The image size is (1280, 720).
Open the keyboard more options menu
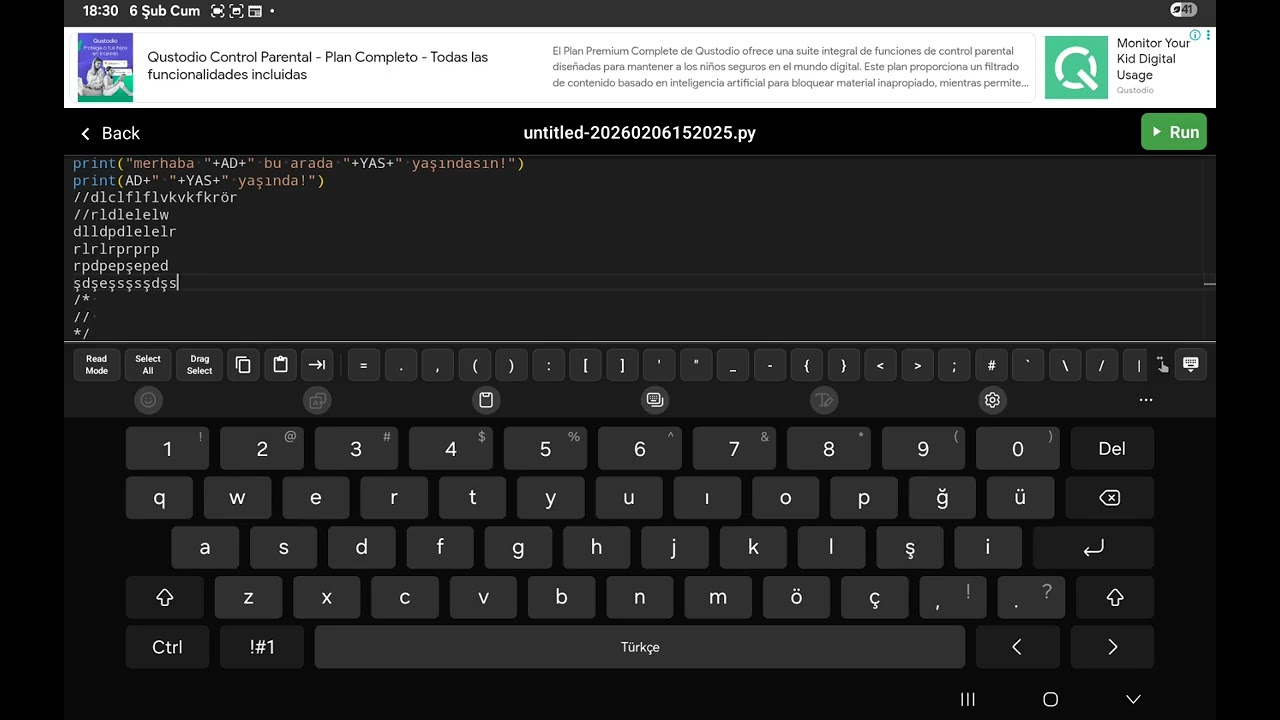click(x=1146, y=400)
